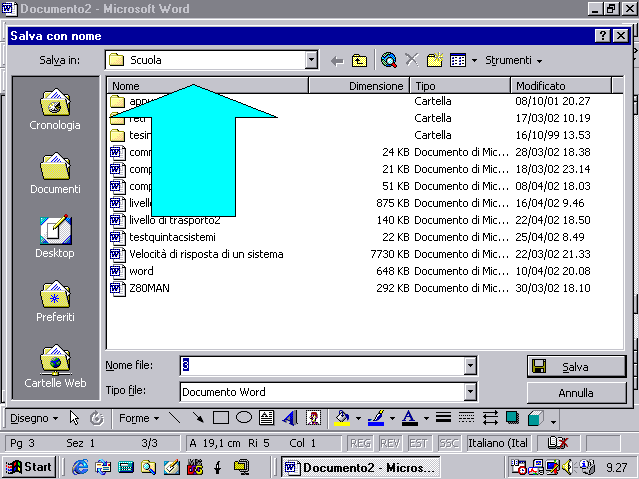The image size is (639, 479).
Task: Open the Disegno menu
Action: [x=34, y=418]
